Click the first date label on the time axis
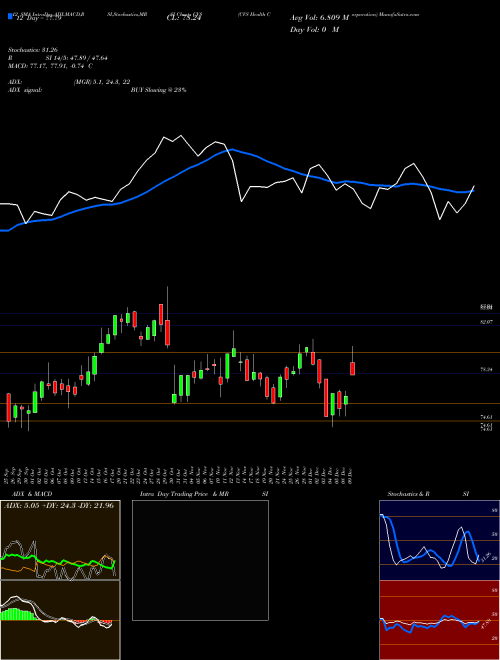The height and width of the screenshot is (660, 500). (9, 474)
